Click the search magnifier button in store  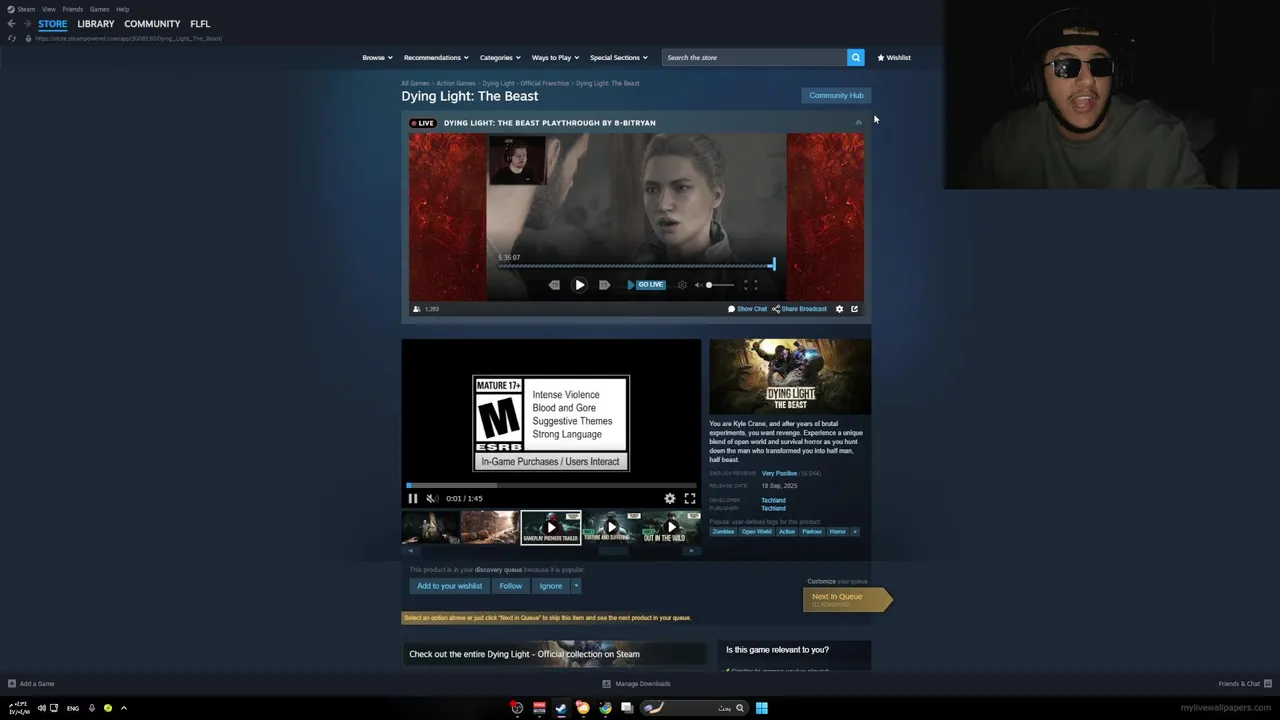click(855, 57)
